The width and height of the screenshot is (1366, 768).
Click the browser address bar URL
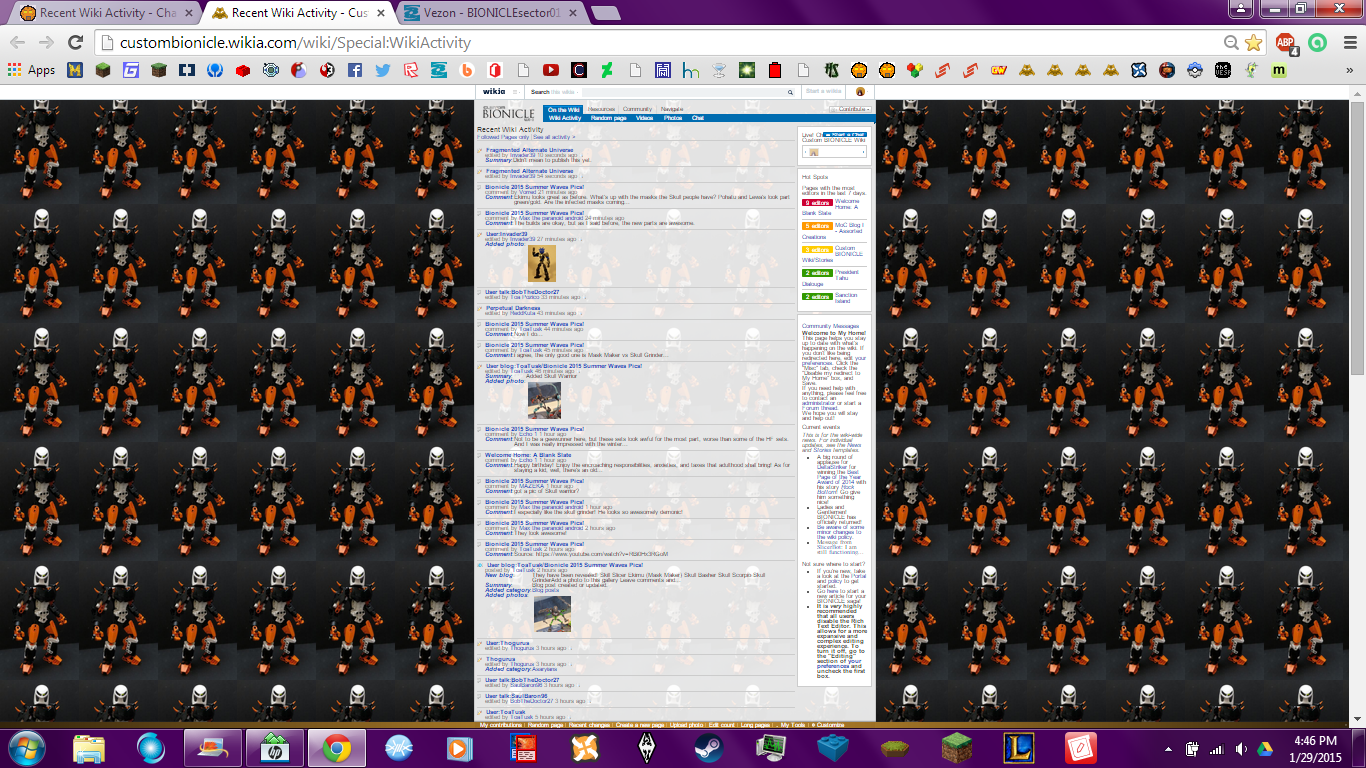295,42
